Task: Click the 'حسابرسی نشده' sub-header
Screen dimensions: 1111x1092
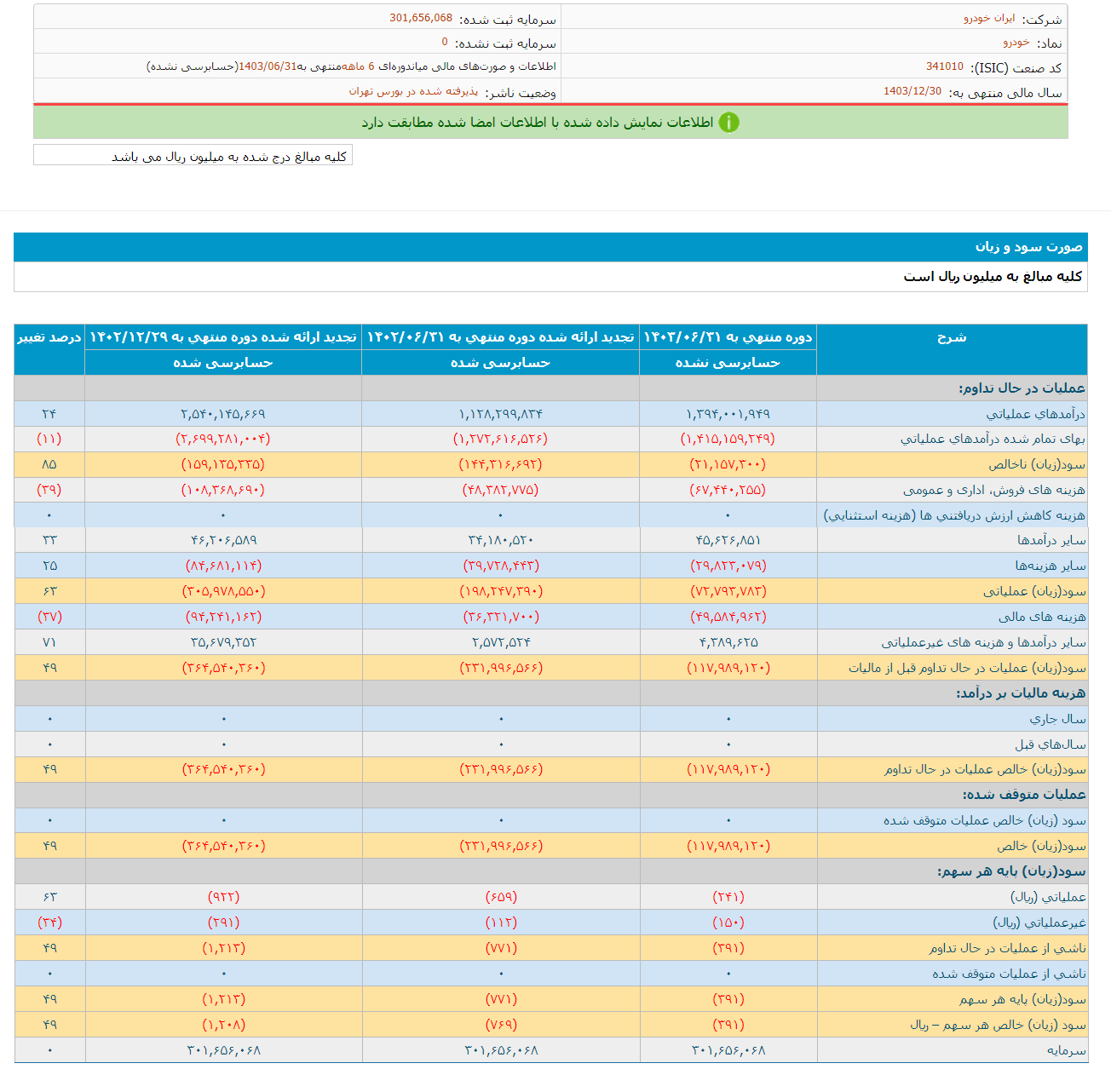Action: tap(728, 363)
